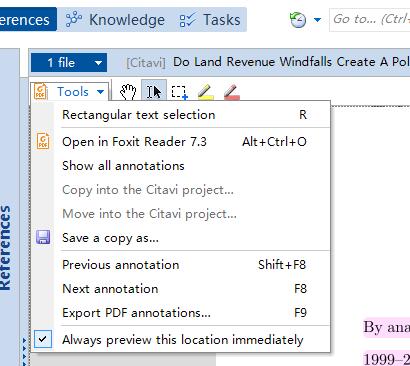The image size is (410, 366).
Task: Click greyed Move into the Citavi project...
Action: point(181,214)
